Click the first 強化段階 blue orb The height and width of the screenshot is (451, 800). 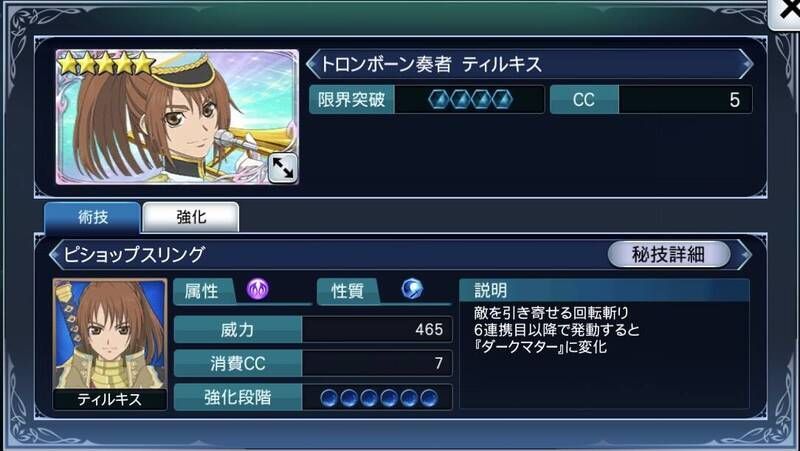(329, 398)
